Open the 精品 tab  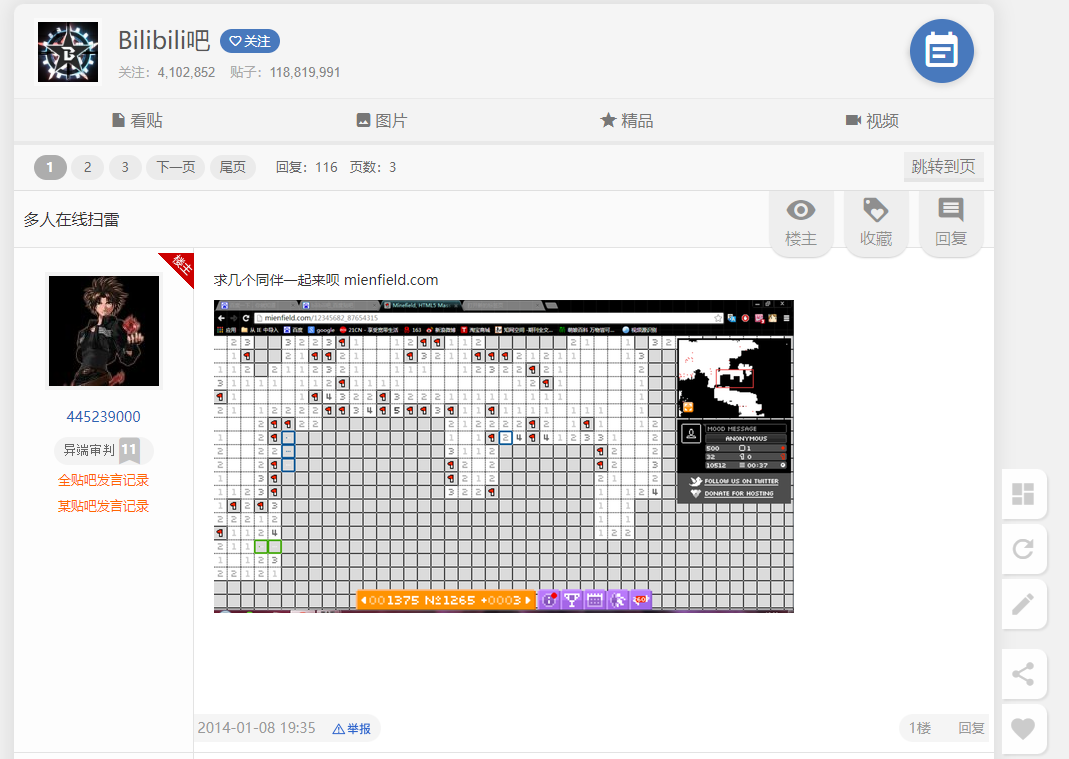pyautogui.click(x=627, y=121)
